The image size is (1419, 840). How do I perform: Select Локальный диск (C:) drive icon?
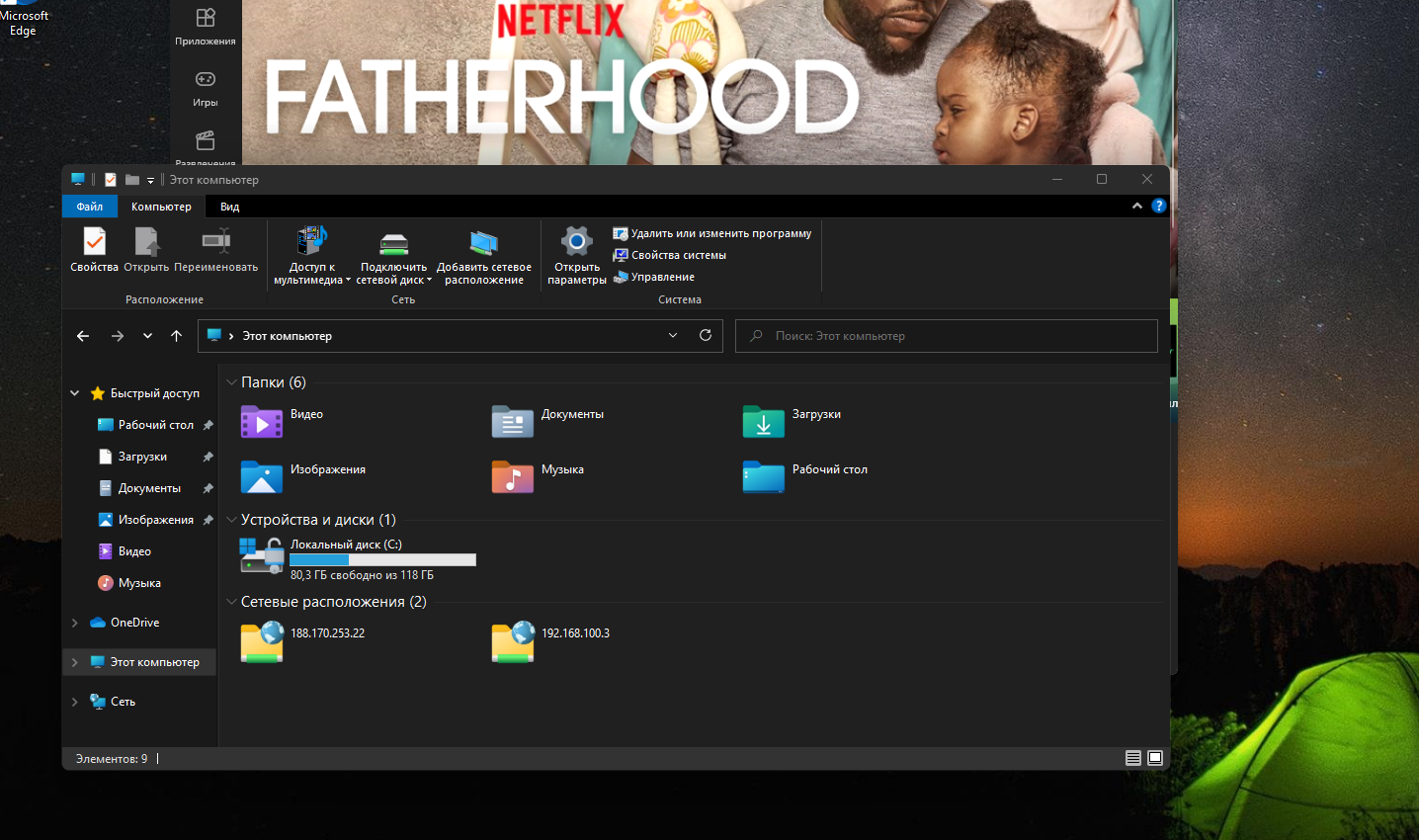point(262,555)
